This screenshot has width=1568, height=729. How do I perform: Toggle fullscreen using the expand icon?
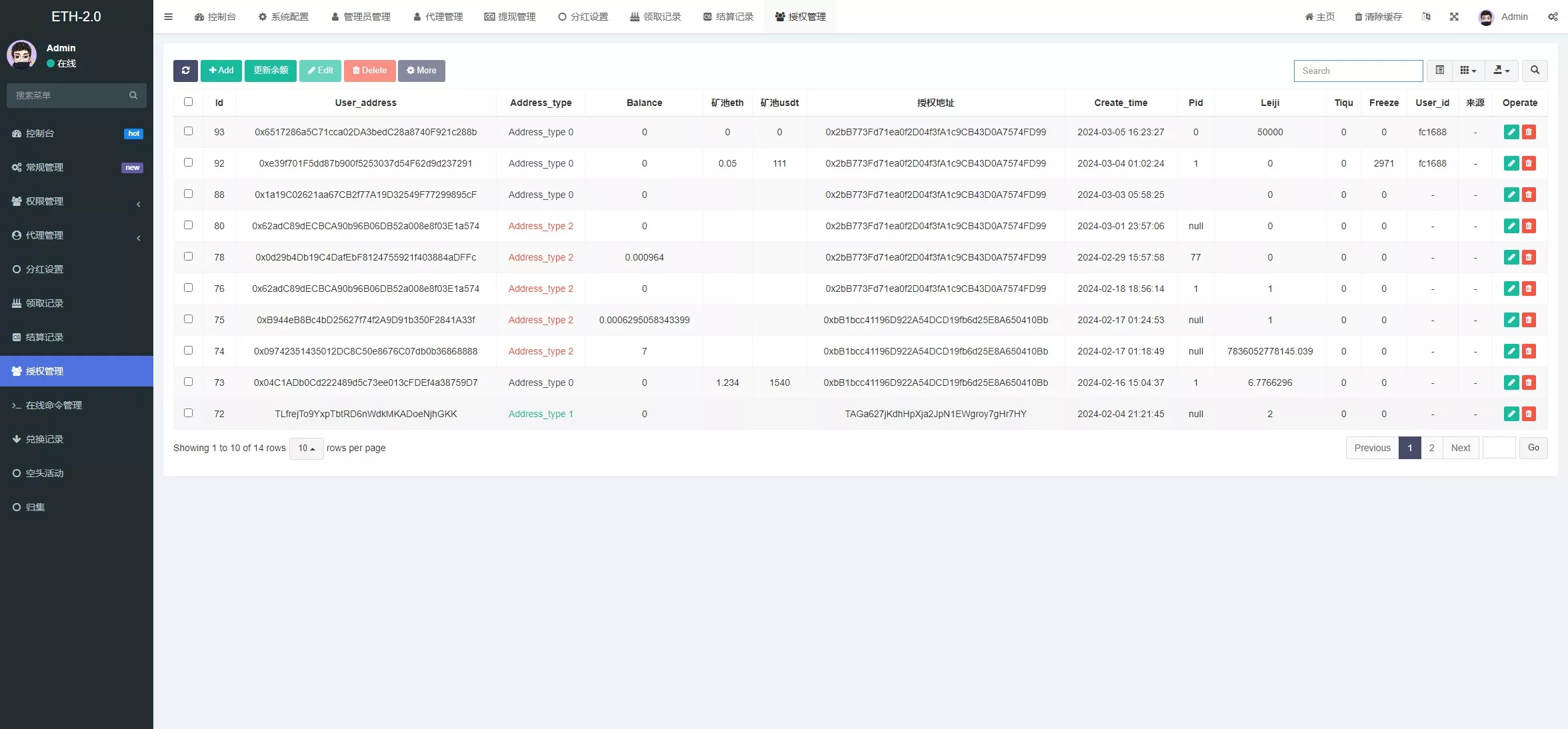tap(1453, 17)
